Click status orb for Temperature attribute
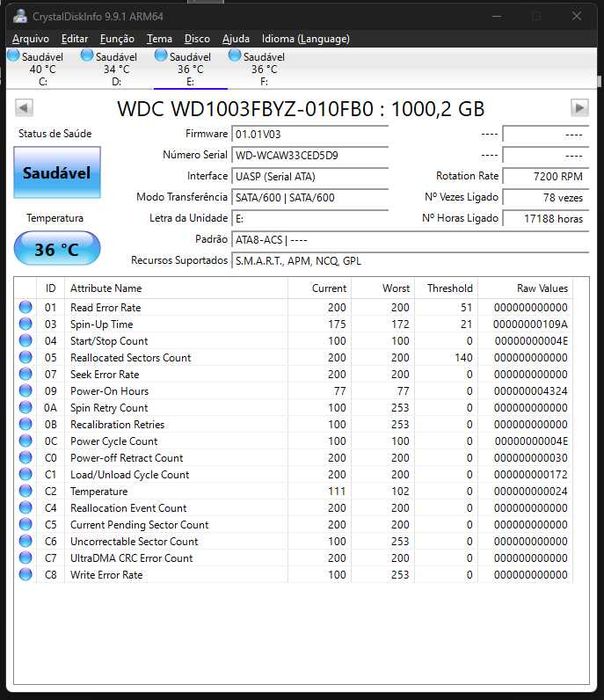This screenshot has height=700, width=604. pyautogui.click(x=25, y=491)
